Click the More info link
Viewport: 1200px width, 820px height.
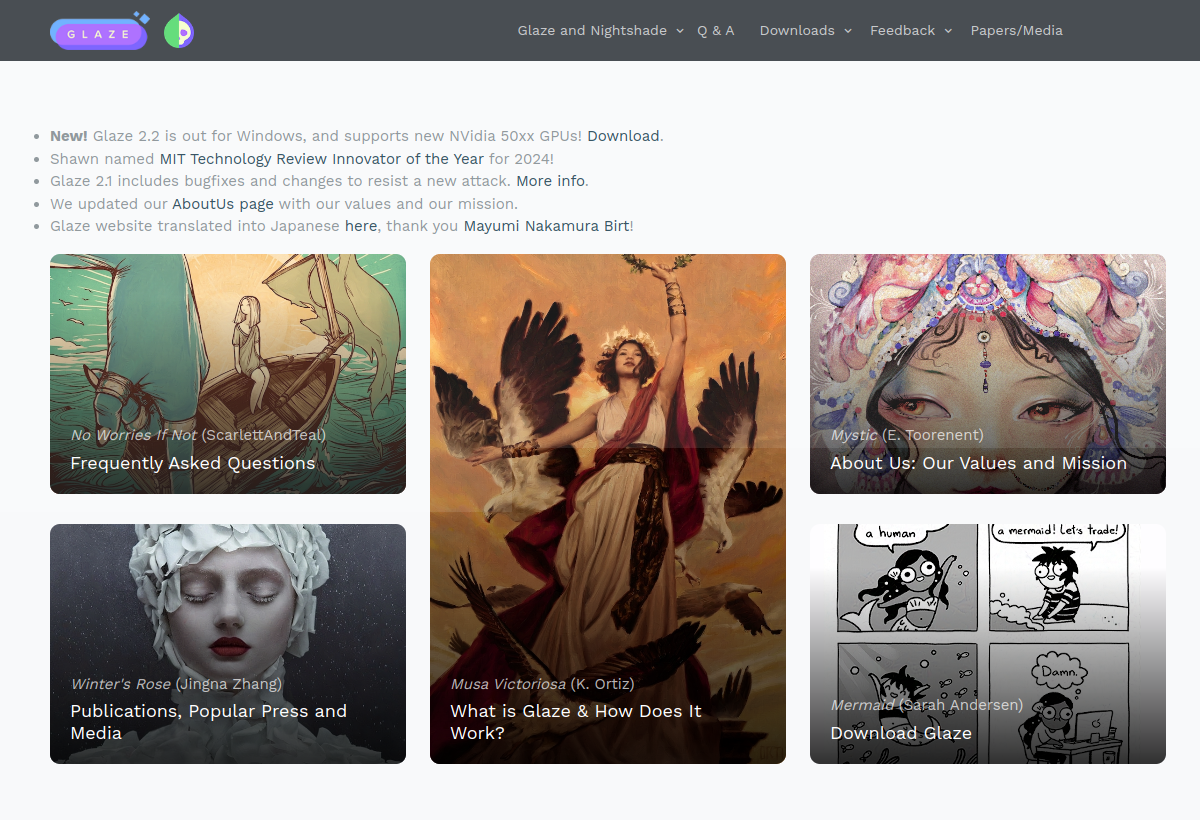(x=551, y=181)
